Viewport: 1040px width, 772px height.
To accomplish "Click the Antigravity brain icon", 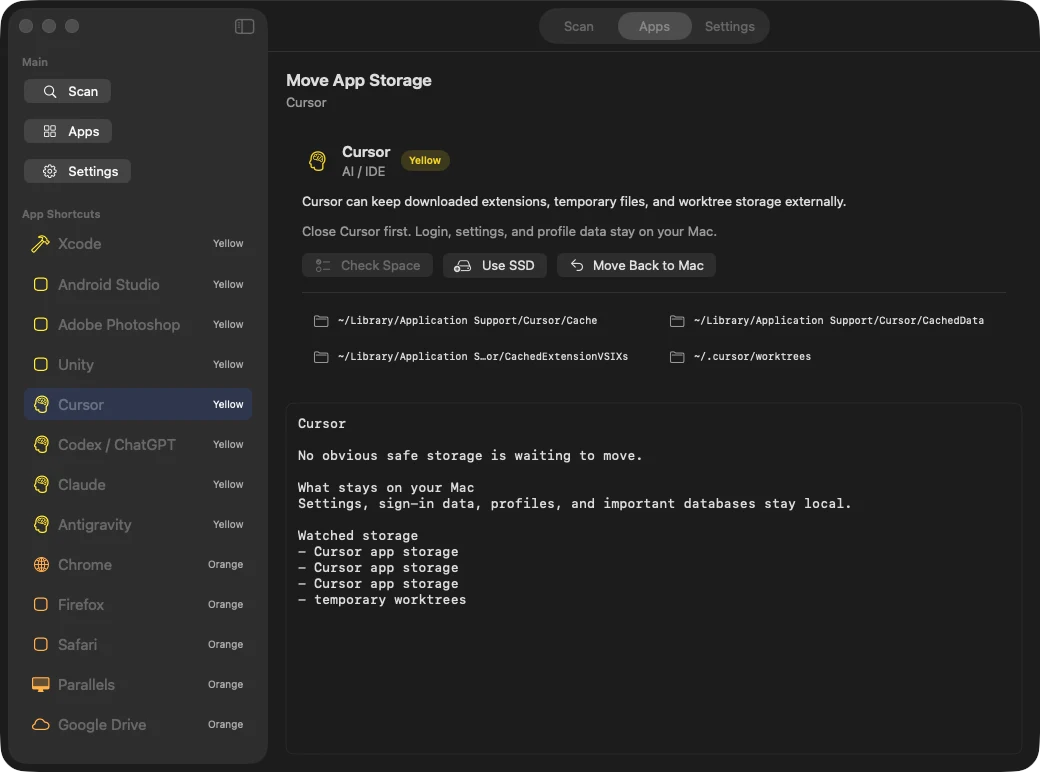I will click(41, 525).
